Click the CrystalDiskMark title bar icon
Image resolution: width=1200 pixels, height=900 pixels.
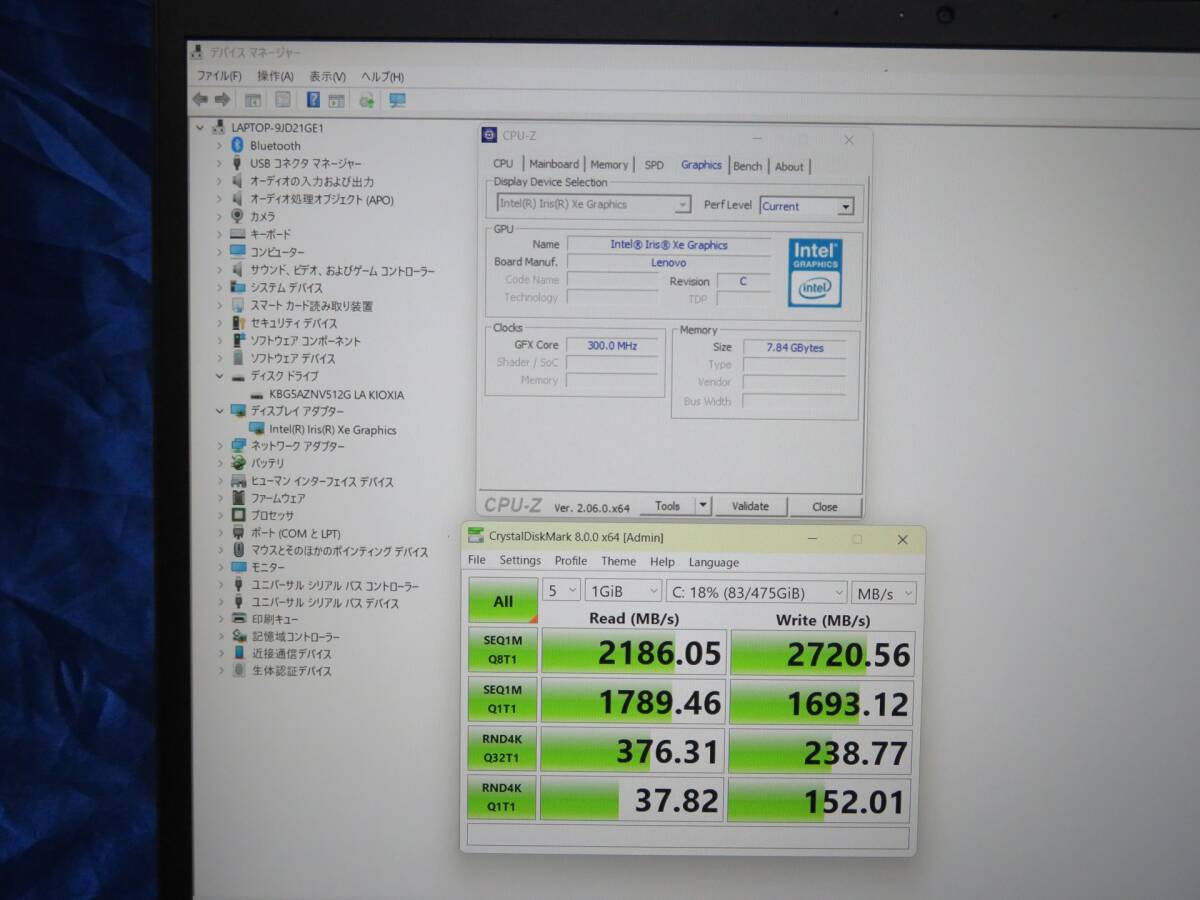point(475,537)
